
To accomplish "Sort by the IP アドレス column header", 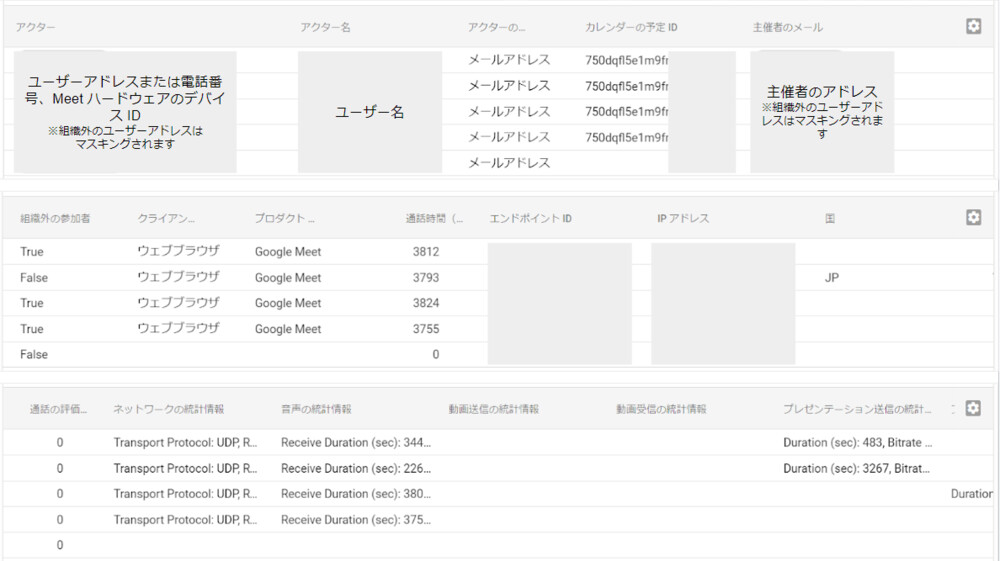I will pyautogui.click(x=683, y=218).
